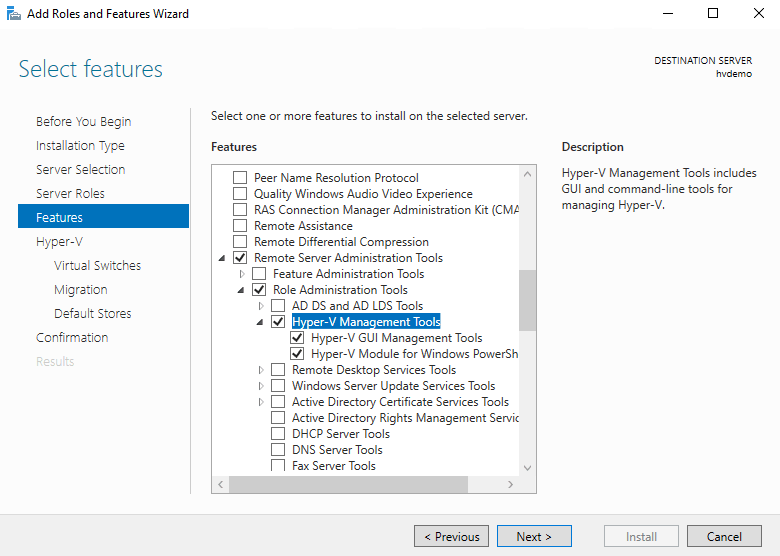Jump to the Confirmation step
This screenshot has width=780, height=556.
point(72,337)
